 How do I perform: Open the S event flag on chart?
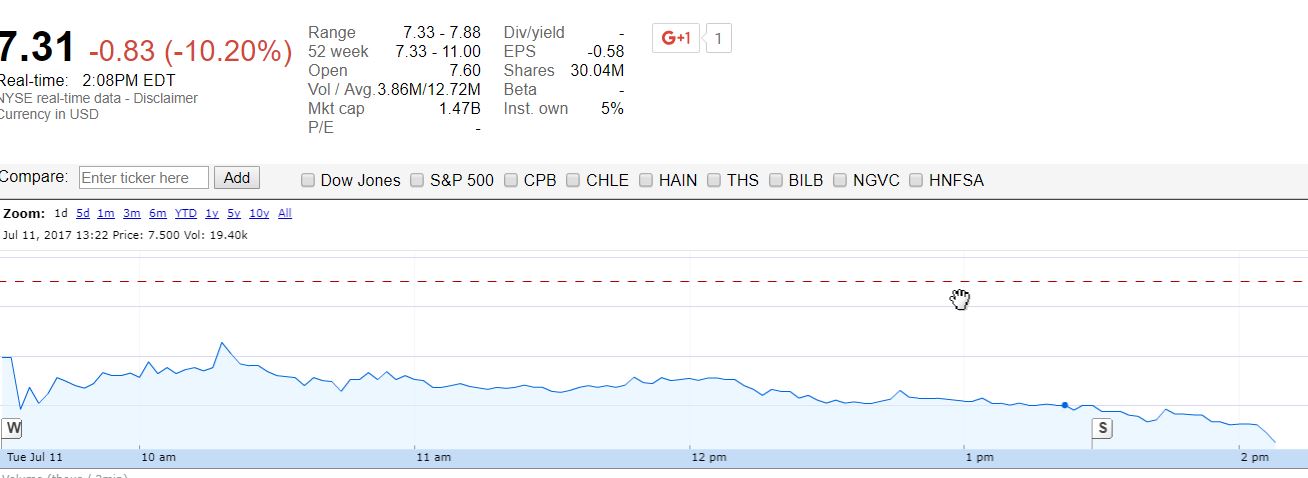(1102, 428)
